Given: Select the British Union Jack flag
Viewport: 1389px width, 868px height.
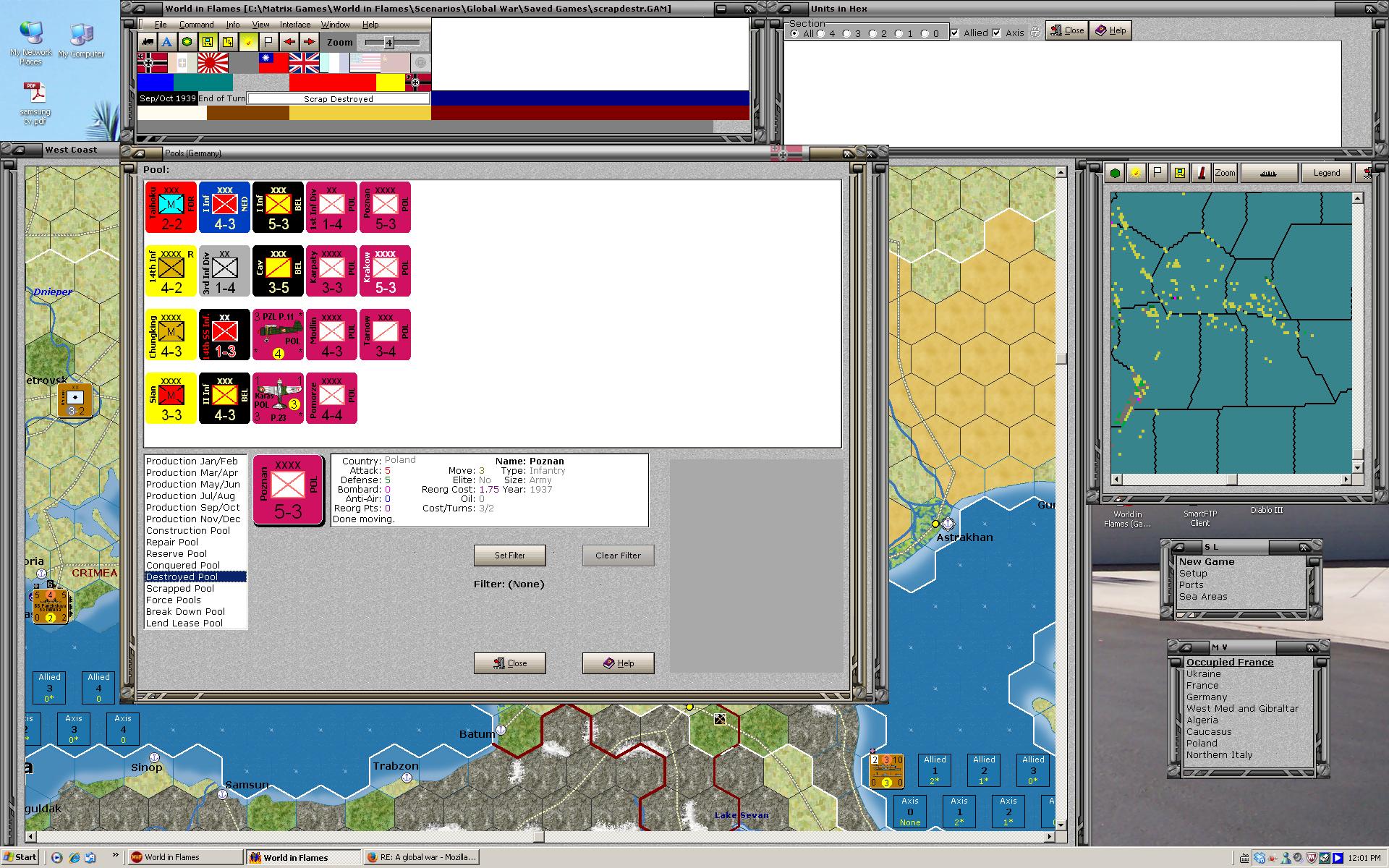Looking at the screenshot, I should 304,63.
